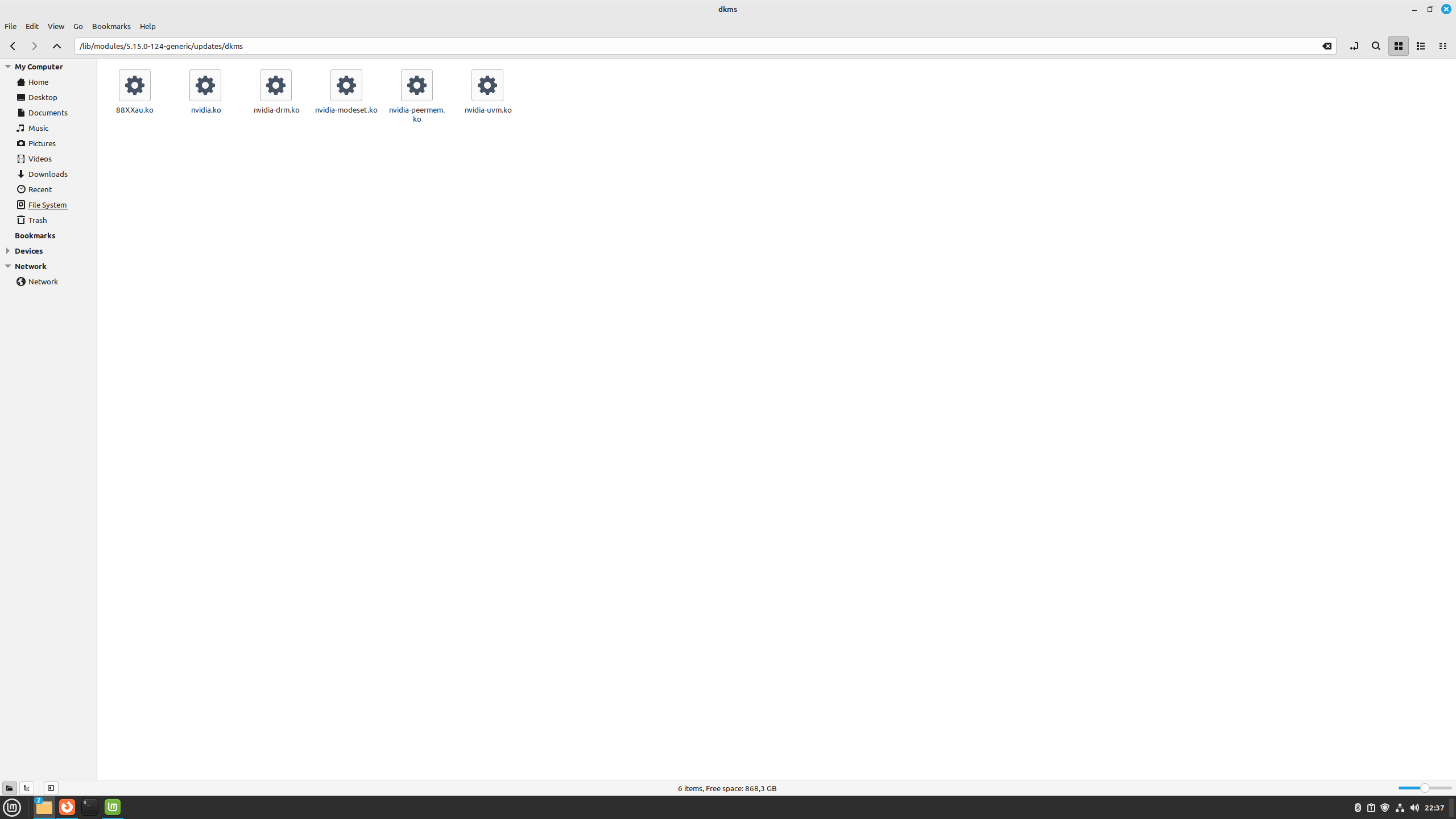The width and height of the screenshot is (1456, 819).
Task: Switch to compact view
Action: (1442, 46)
